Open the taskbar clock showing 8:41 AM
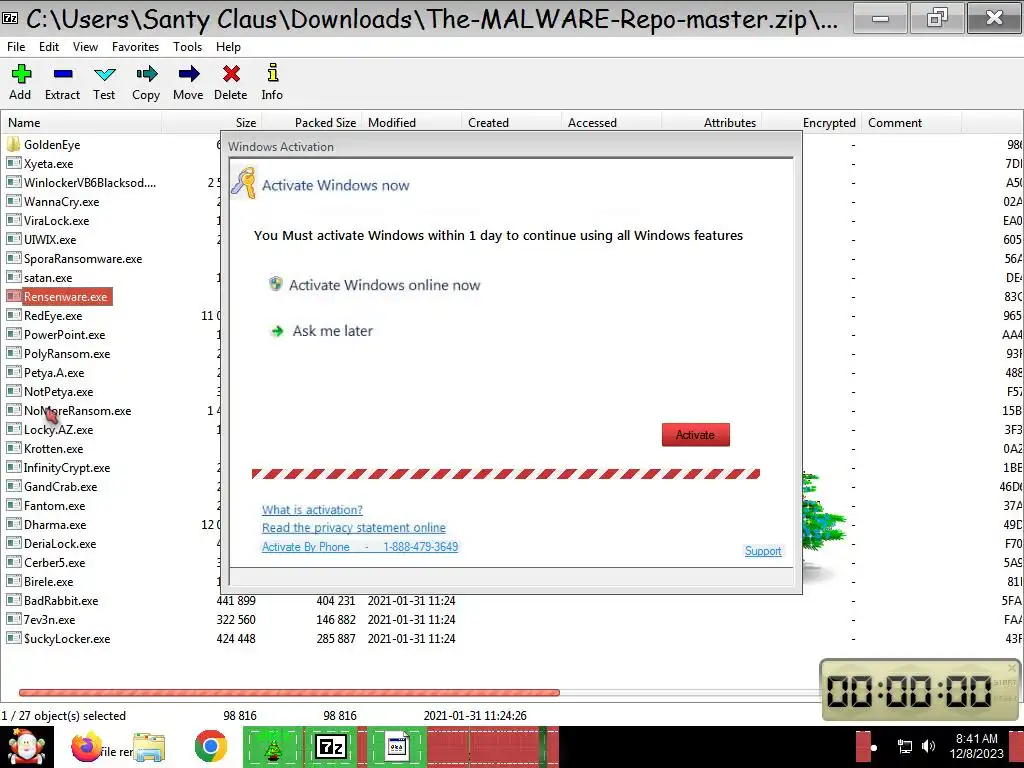Screen dimensions: 1024x768 tap(977, 746)
